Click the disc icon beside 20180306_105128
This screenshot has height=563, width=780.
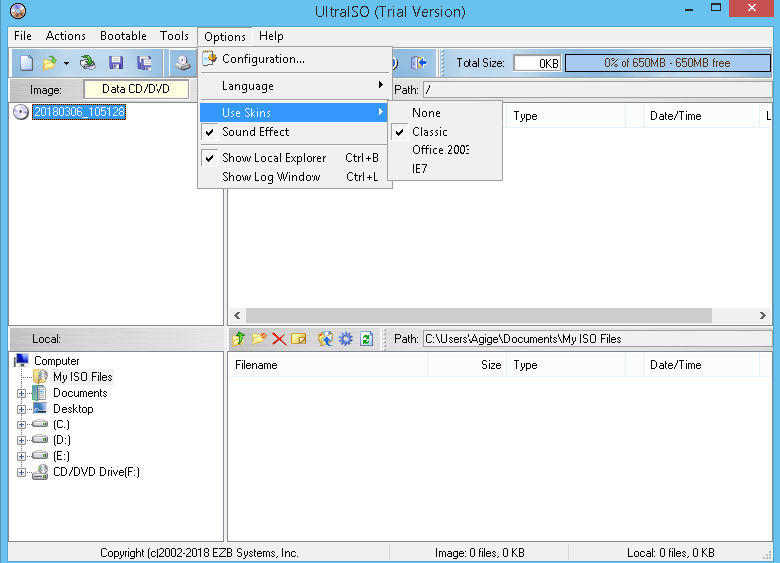pyautogui.click(x=20, y=112)
